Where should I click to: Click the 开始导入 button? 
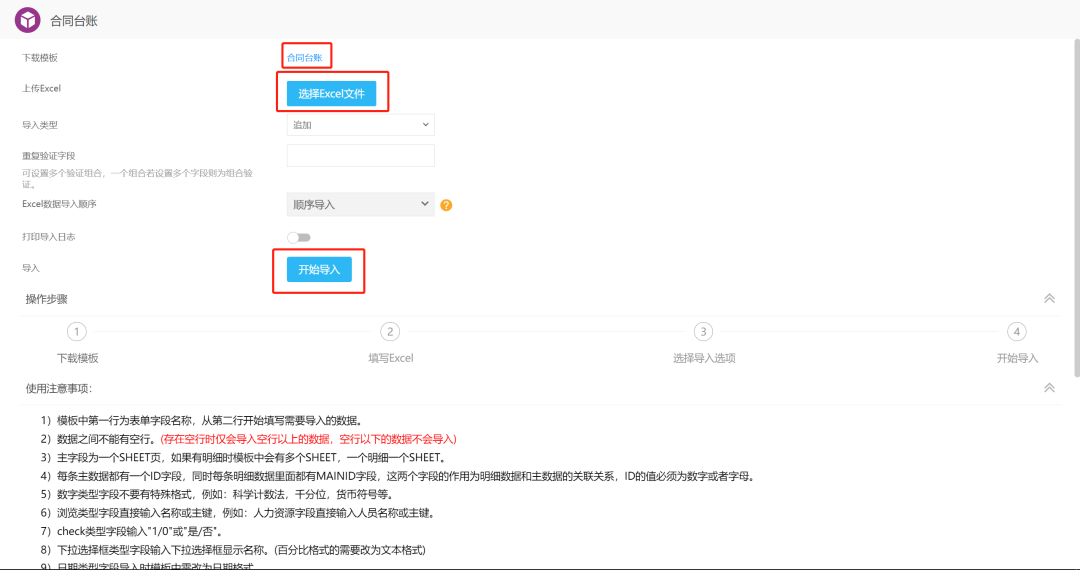[x=319, y=270]
